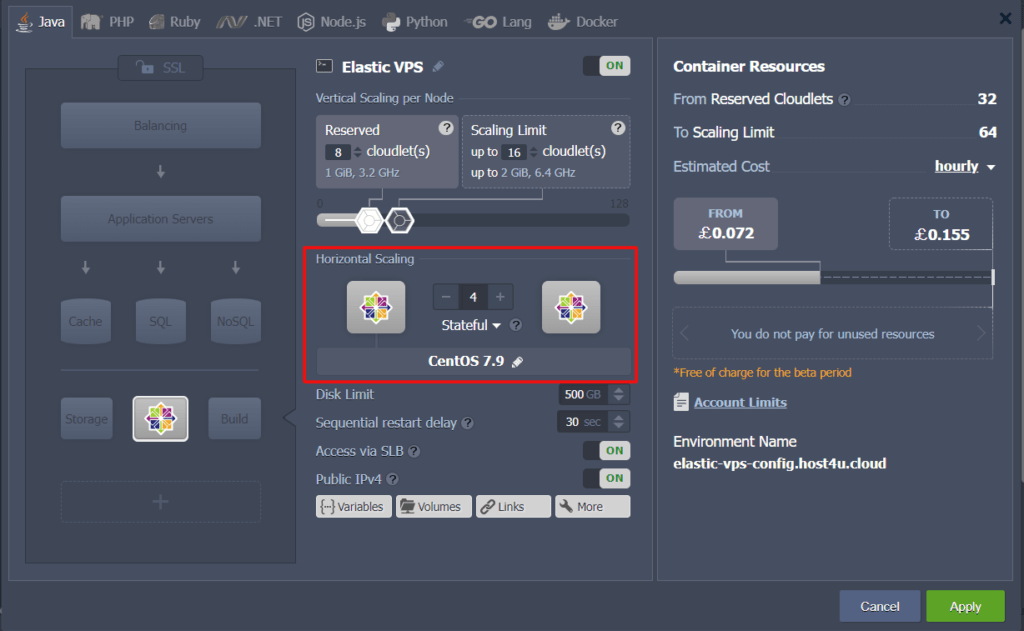Increase the horizontal node count
The width and height of the screenshot is (1024, 631).
coord(500,297)
